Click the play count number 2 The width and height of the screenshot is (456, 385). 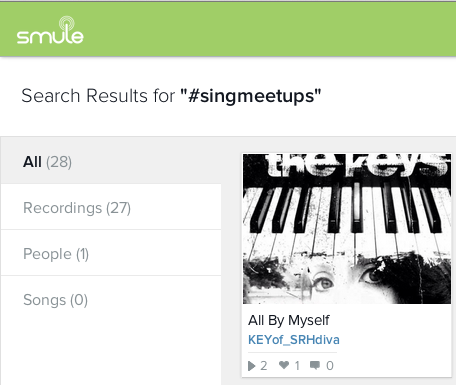click(264, 366)
